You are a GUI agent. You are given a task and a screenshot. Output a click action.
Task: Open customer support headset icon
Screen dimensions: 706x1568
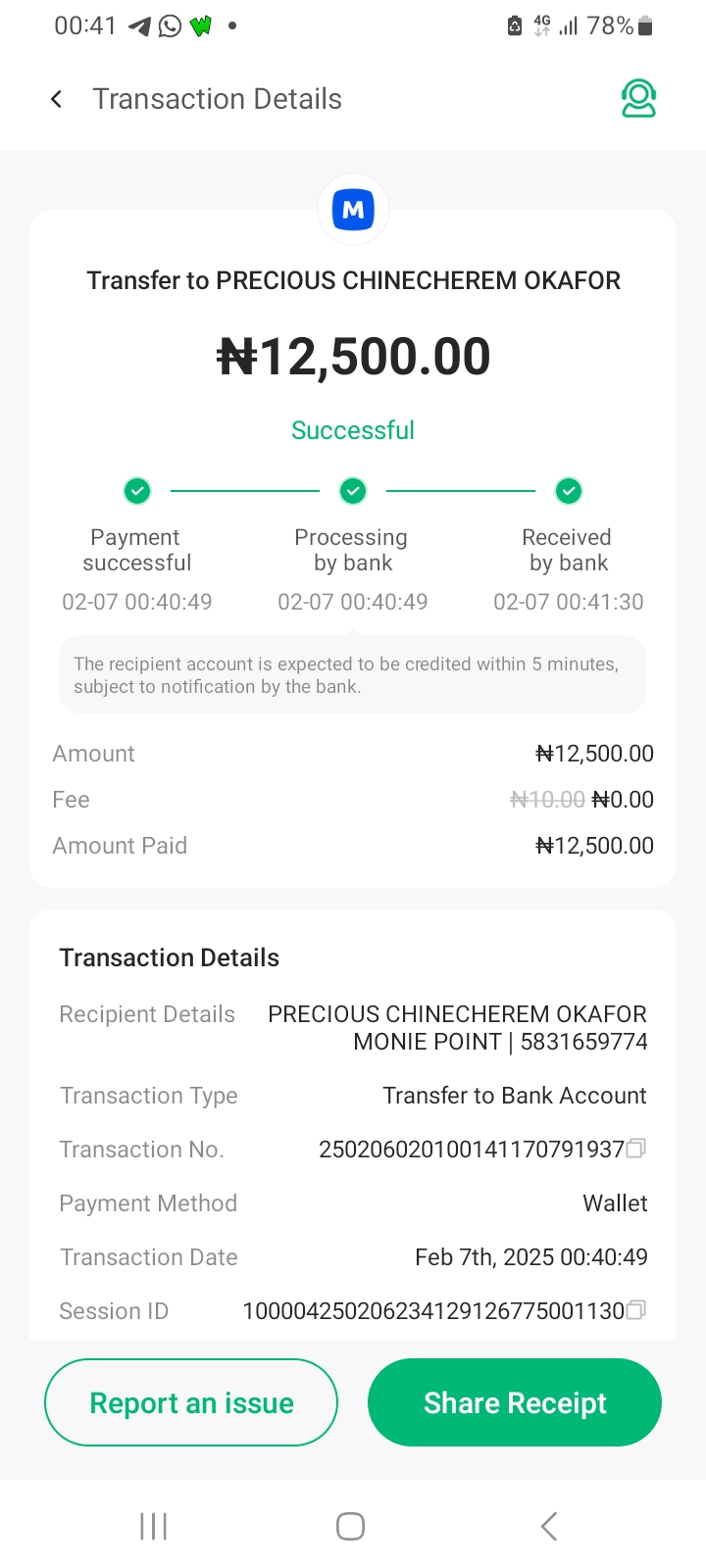(638, 99)
